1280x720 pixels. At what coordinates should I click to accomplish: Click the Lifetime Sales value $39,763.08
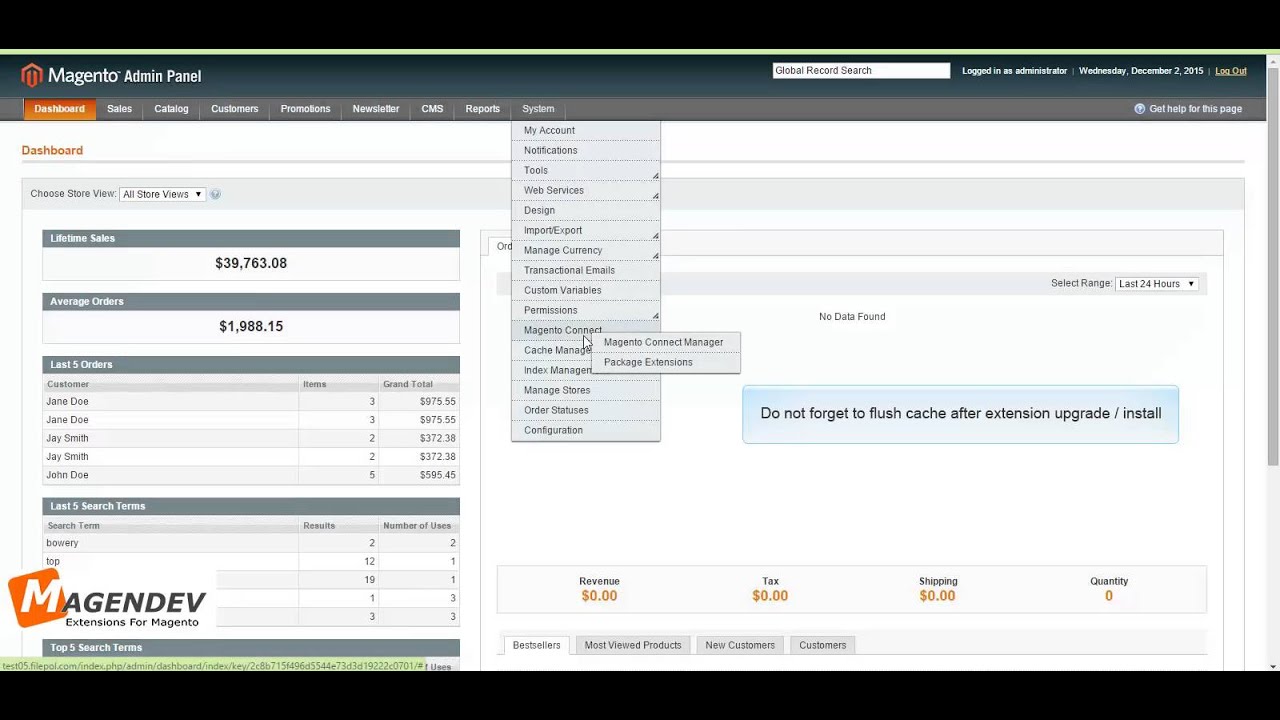click(251, 263)
